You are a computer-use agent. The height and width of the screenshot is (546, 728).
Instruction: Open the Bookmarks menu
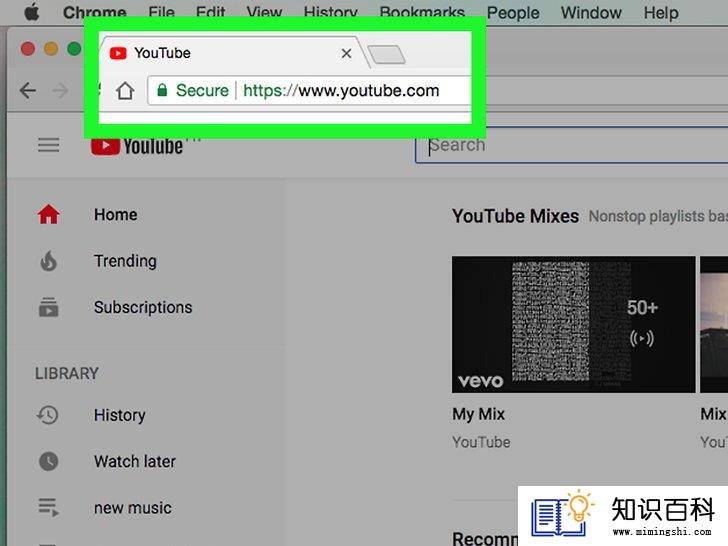(x=422, y=13)
